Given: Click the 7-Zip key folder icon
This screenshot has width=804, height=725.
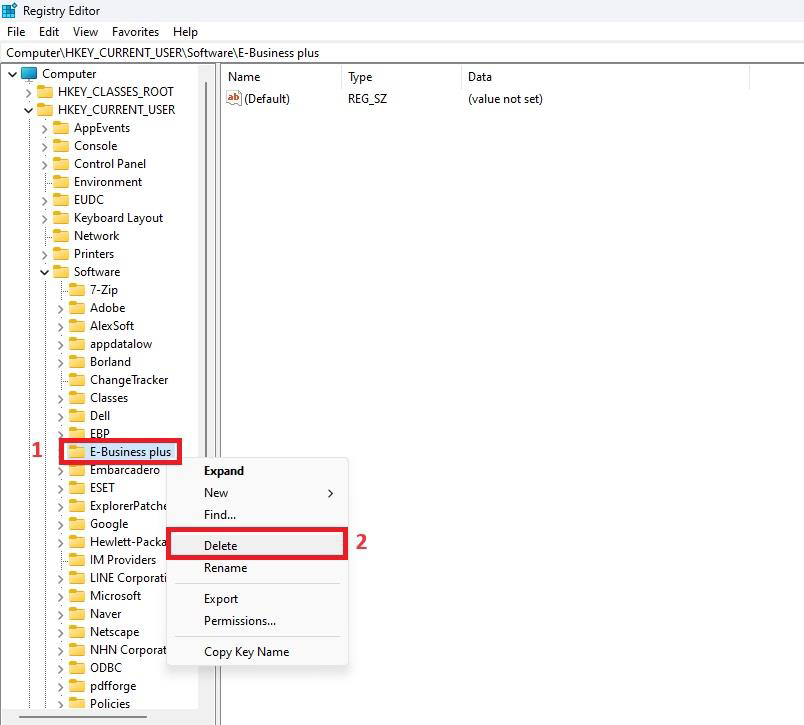Looking at the screenshot, I should [76, 290].
